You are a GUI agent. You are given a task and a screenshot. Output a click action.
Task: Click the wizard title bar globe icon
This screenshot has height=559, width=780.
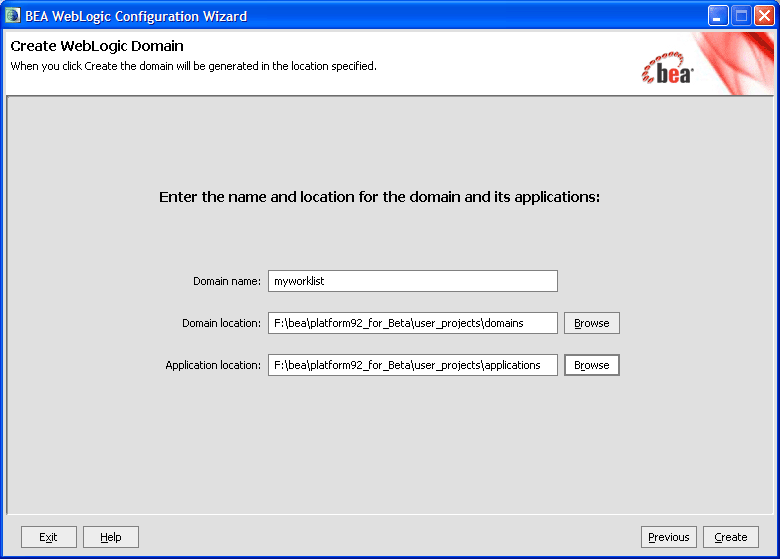pos(12,15)
